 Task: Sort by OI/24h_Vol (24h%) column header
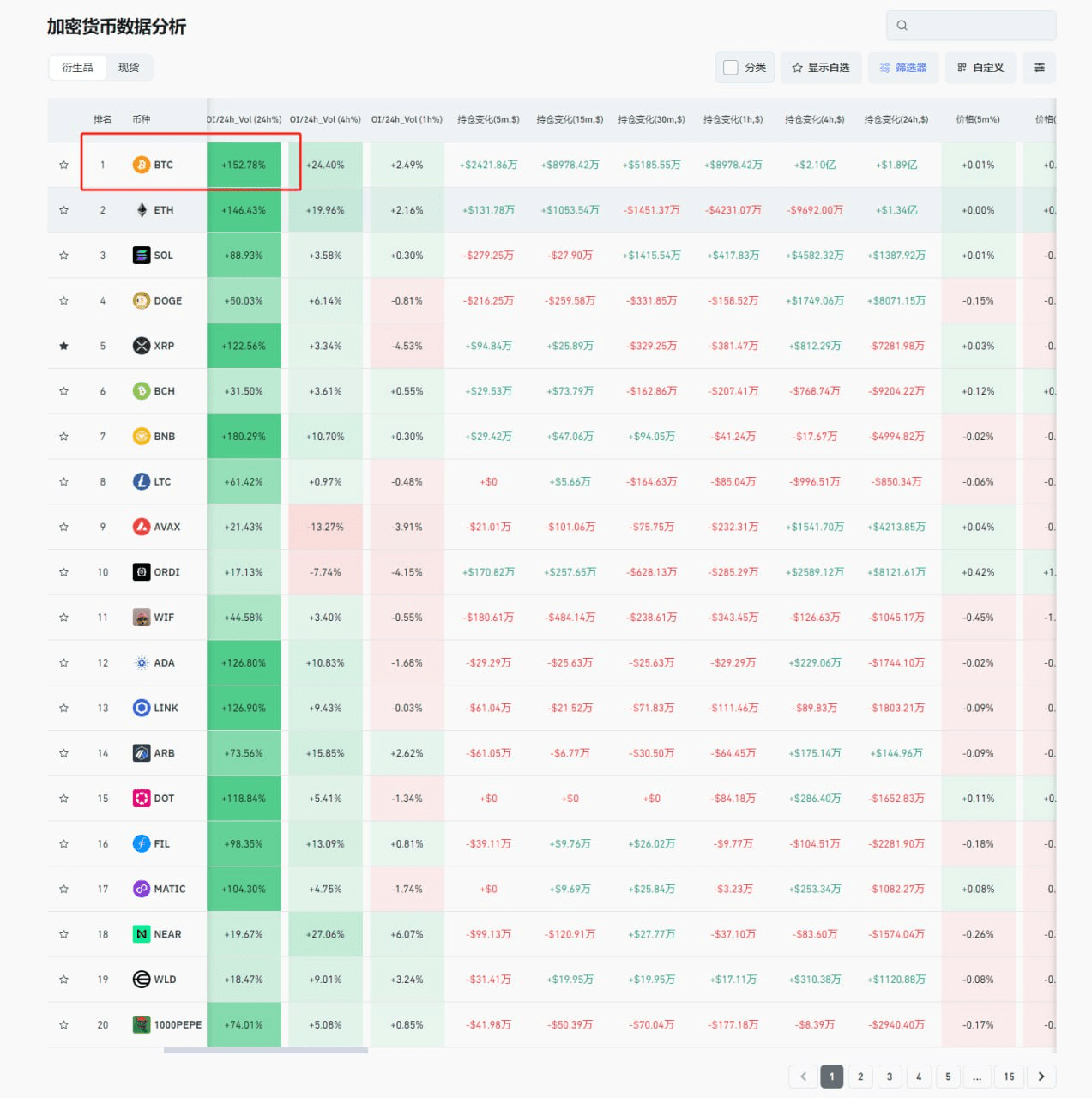tap(244, 119)
